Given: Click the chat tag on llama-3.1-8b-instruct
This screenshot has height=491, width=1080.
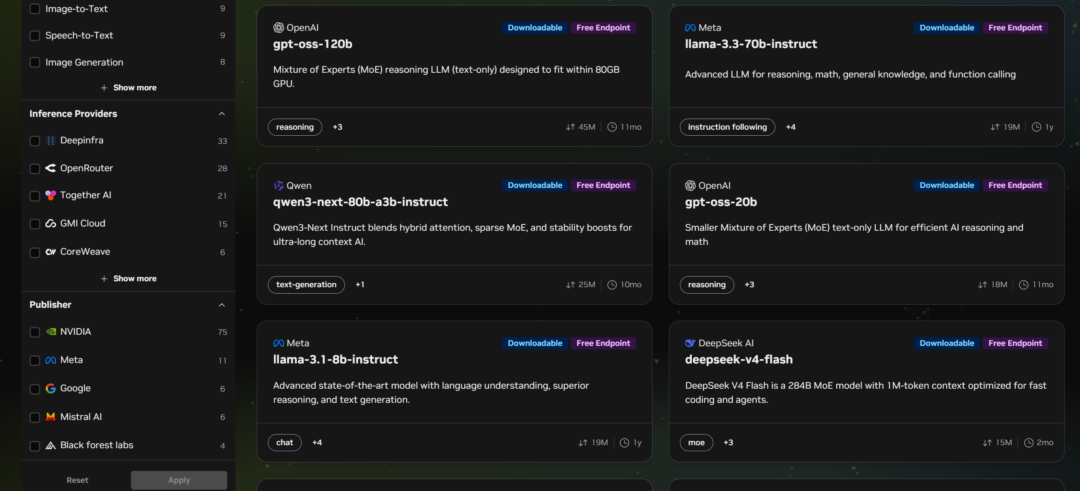Looking at the screenshot, I should coord(284,443).
